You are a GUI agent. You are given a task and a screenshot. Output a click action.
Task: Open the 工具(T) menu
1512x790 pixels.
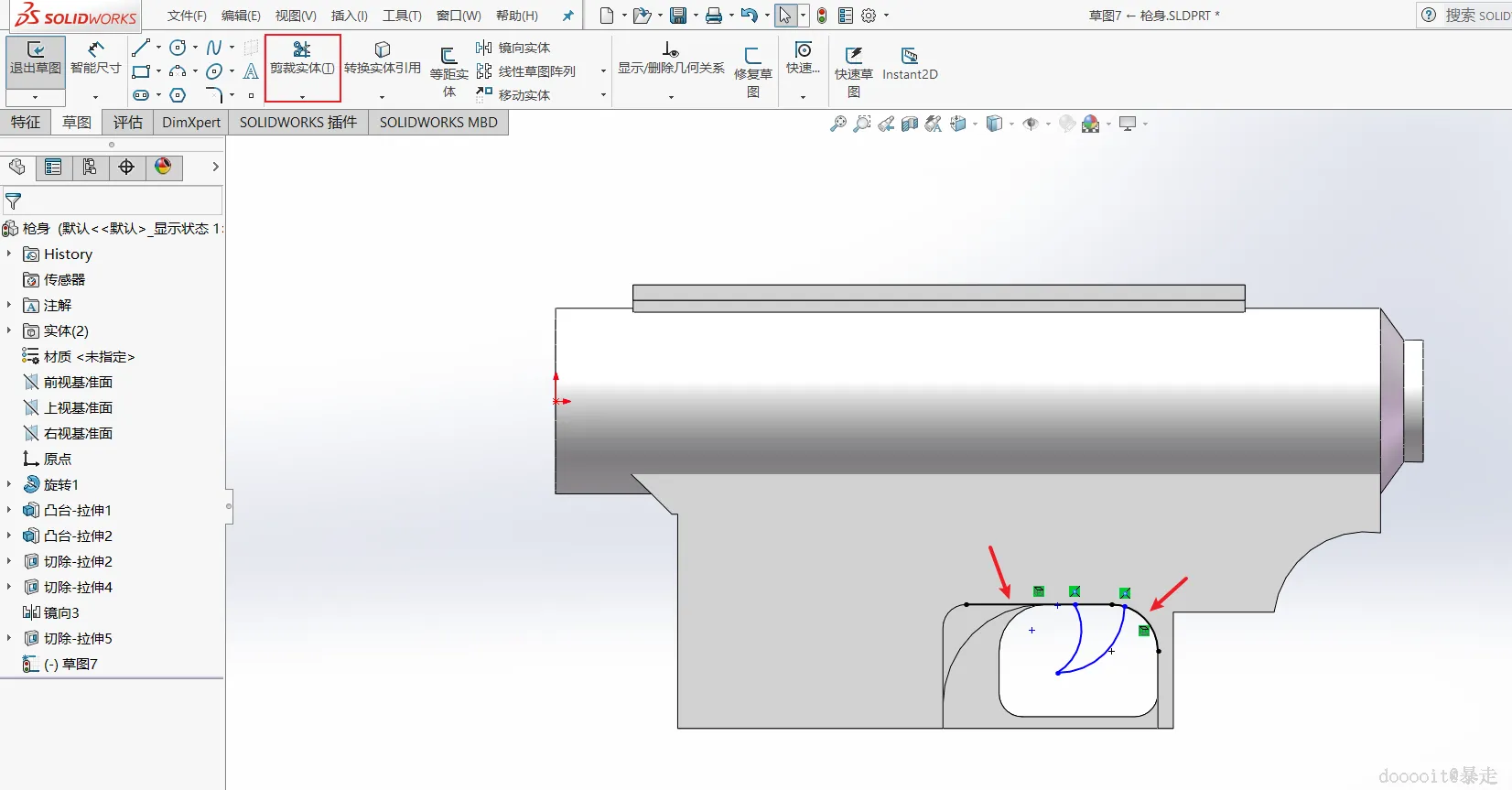pos(402,16)
